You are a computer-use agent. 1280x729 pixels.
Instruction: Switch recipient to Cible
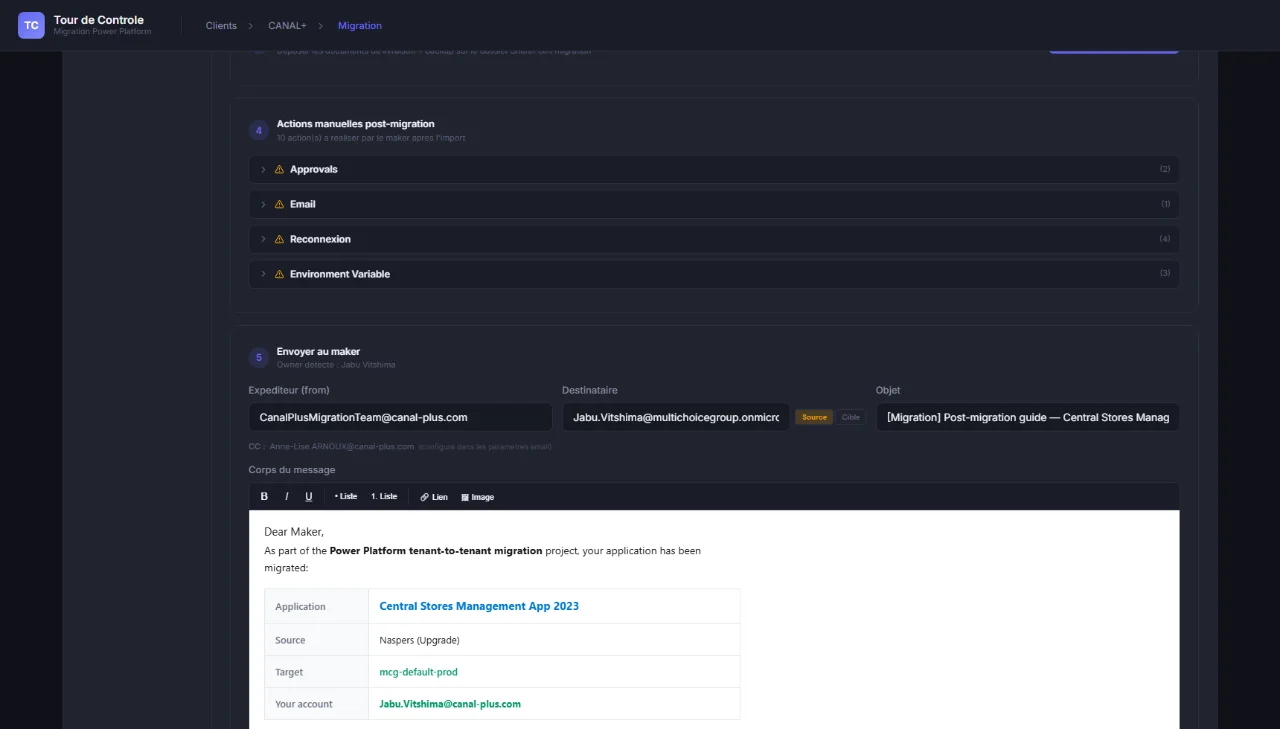tap(850, 417)
